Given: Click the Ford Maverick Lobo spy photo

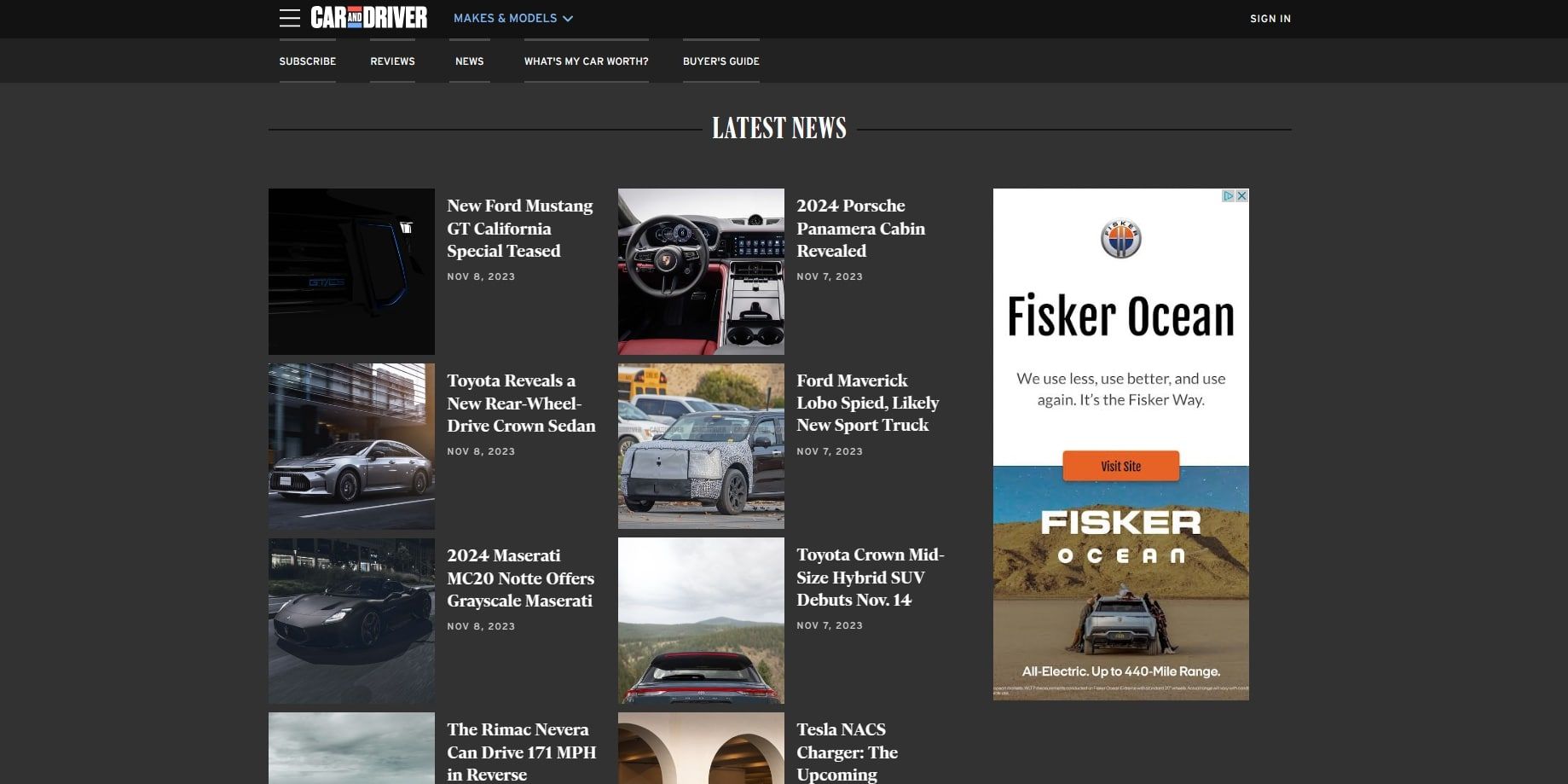Looking at the screenshot, I should (x=701, y=446).
